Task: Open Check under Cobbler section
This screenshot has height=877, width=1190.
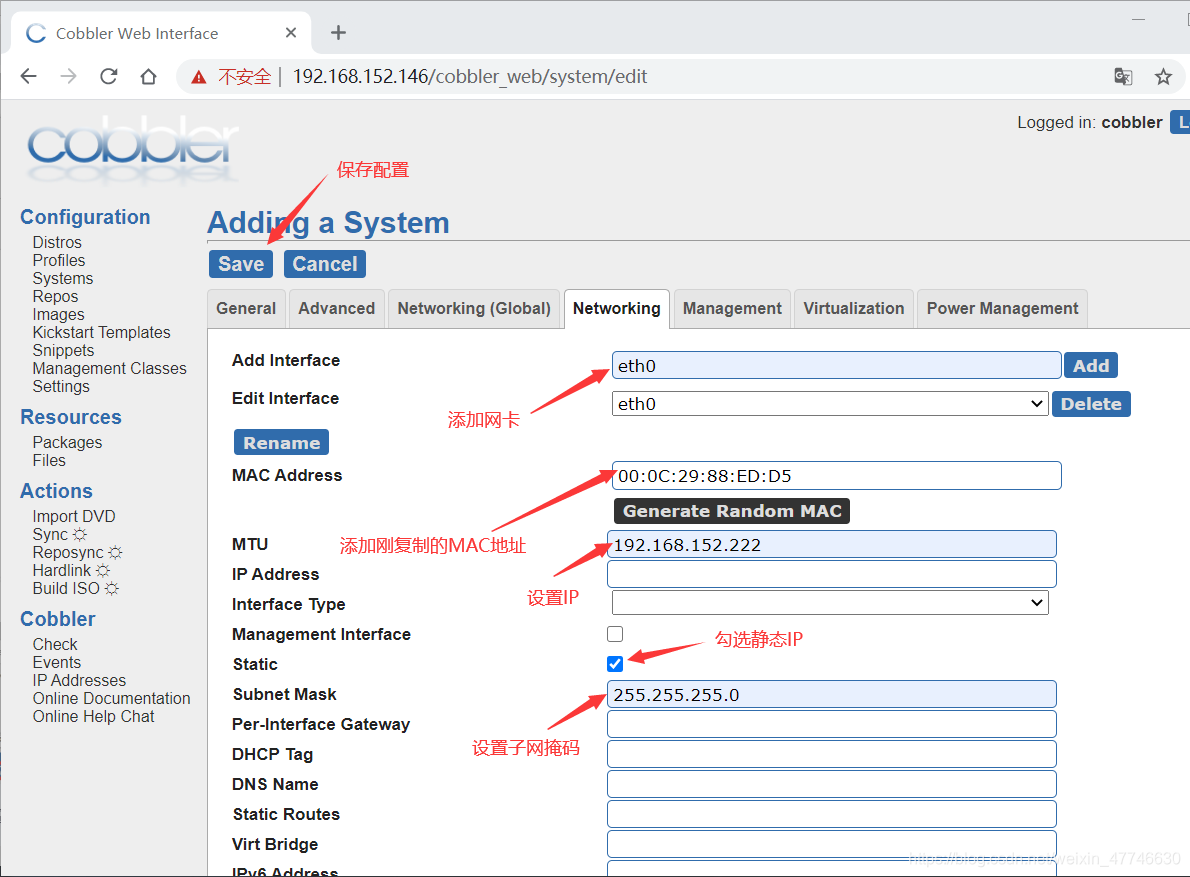Action: (55, 644)
